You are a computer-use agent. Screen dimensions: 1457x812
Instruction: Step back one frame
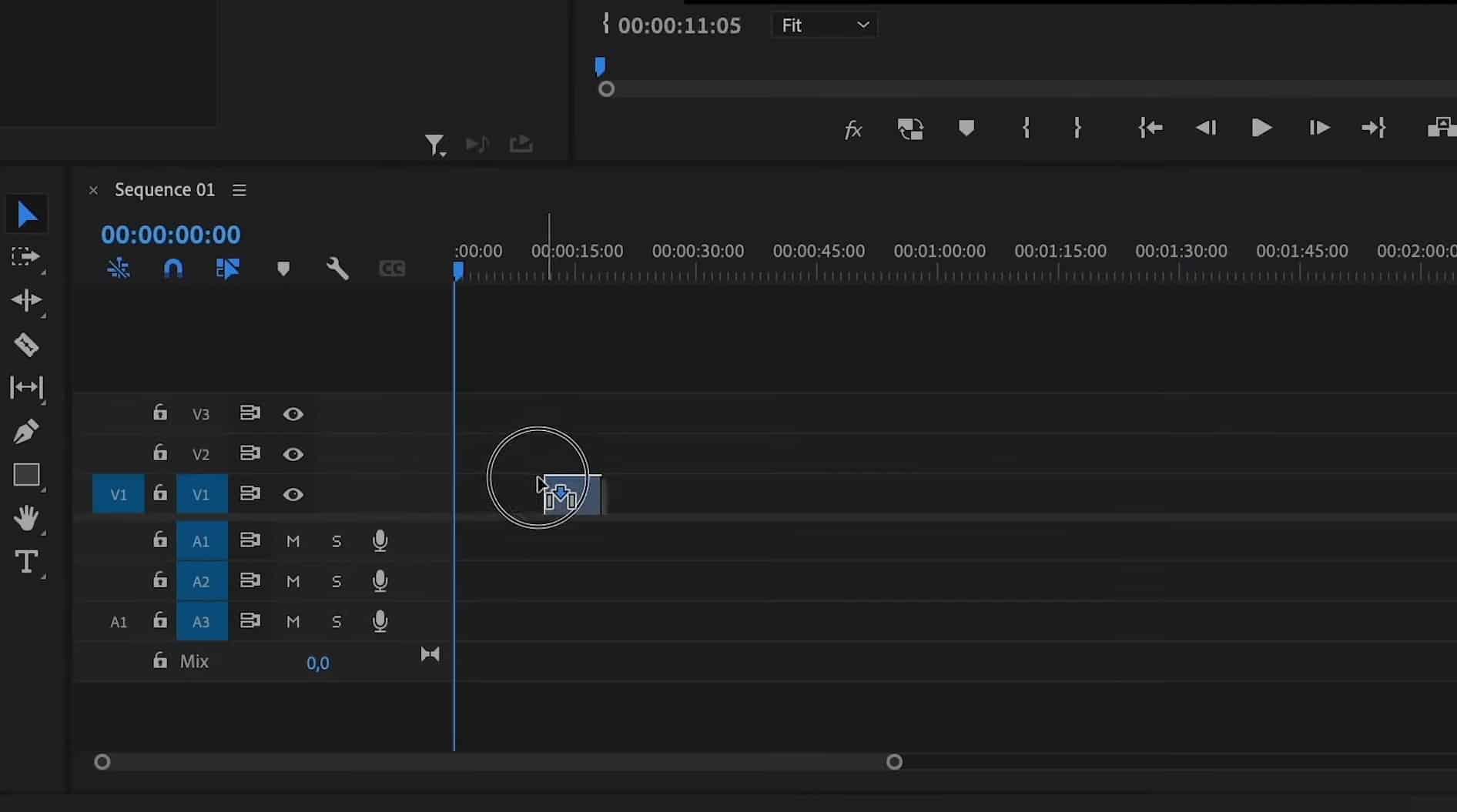tap(1206, 128)
